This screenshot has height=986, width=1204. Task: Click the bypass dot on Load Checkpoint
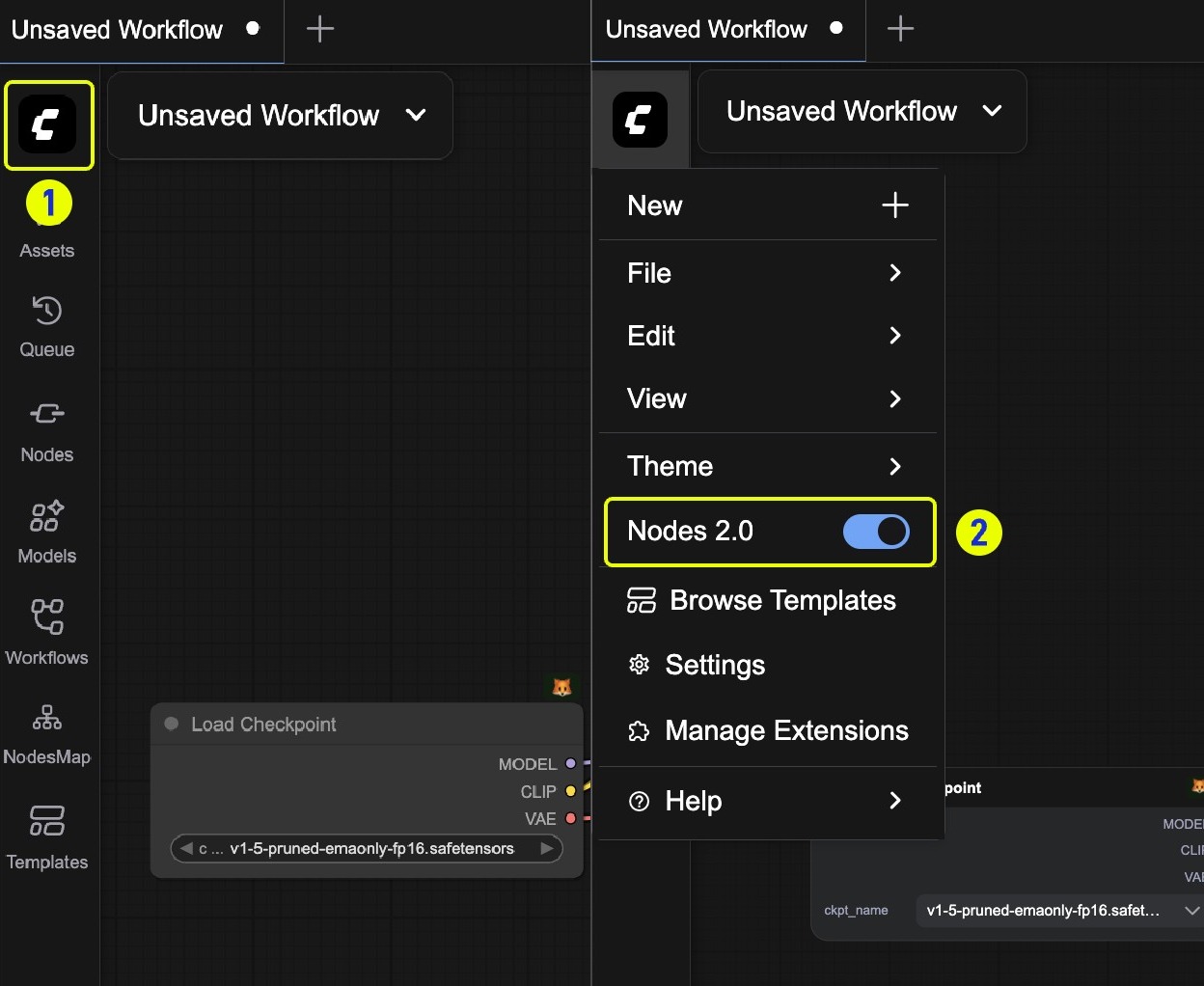click(171, 724)
